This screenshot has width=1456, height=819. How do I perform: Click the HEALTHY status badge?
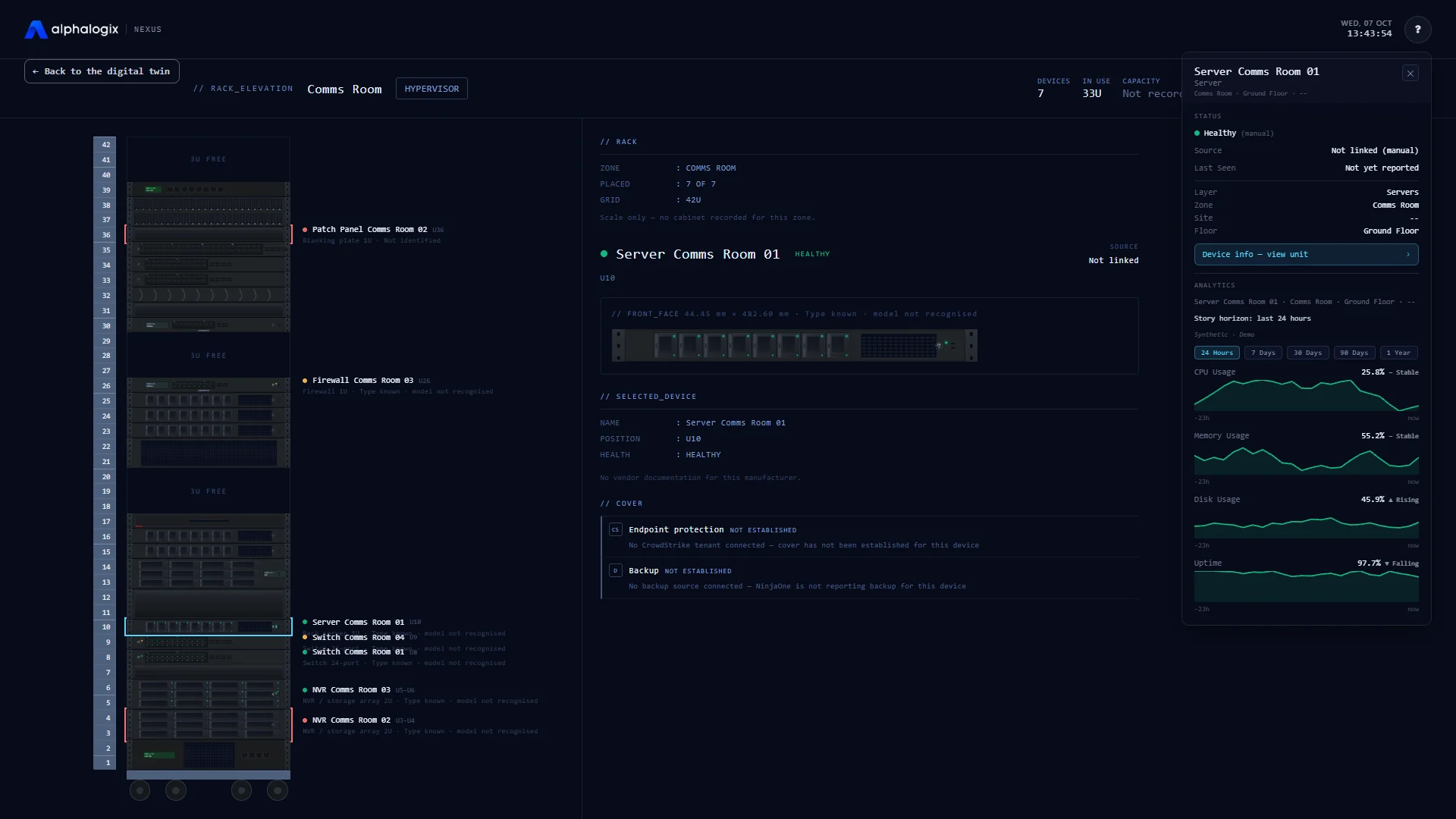coord(812,255)
